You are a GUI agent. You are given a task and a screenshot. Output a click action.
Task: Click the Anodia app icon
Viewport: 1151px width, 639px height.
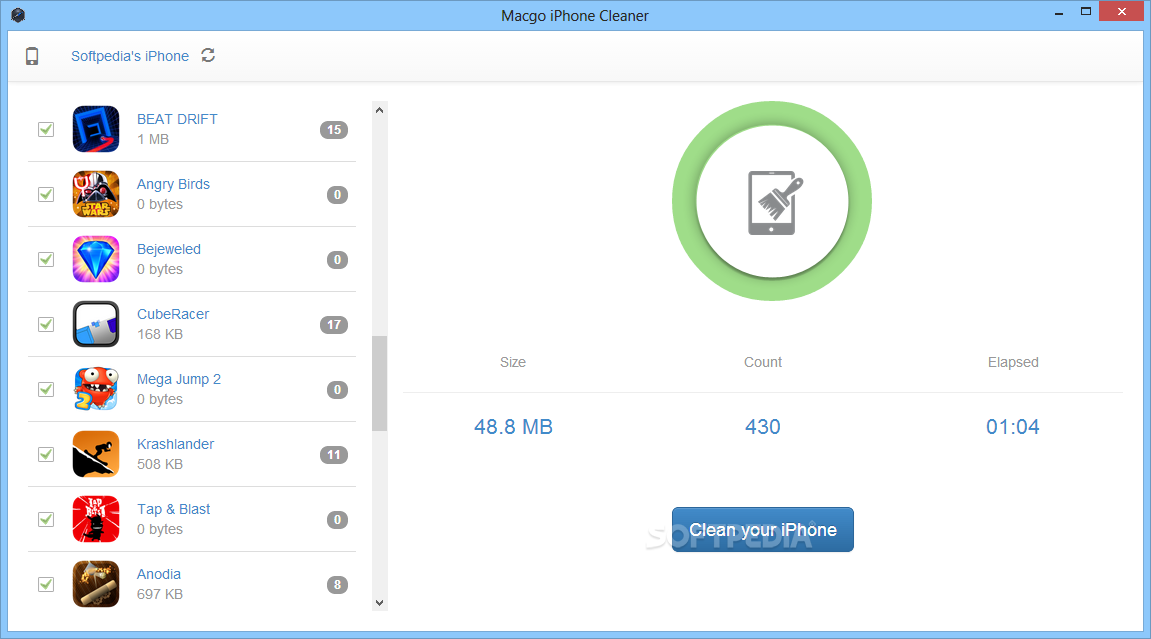[x=95, y=584]
